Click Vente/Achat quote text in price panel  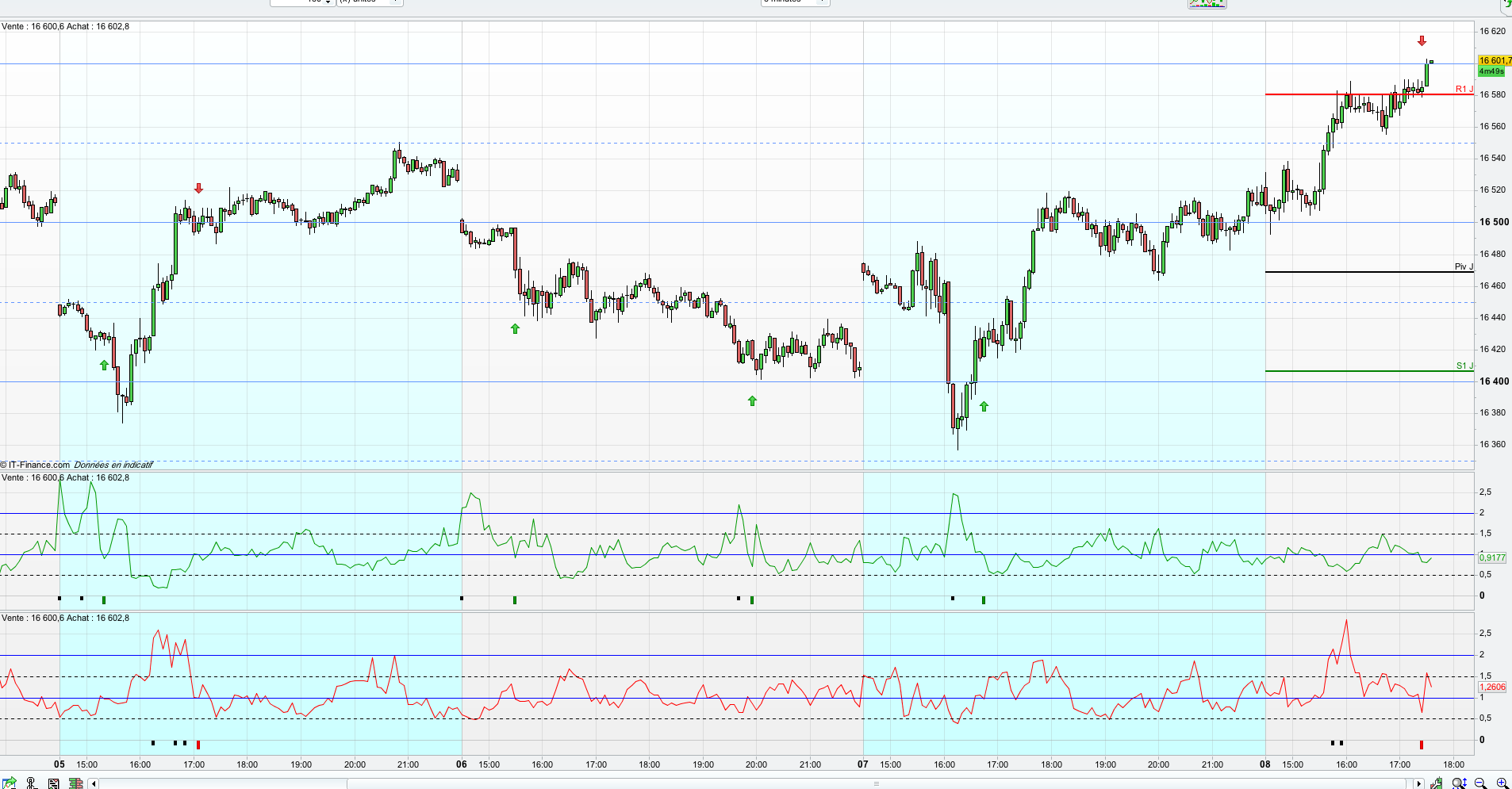pos(65,26)
